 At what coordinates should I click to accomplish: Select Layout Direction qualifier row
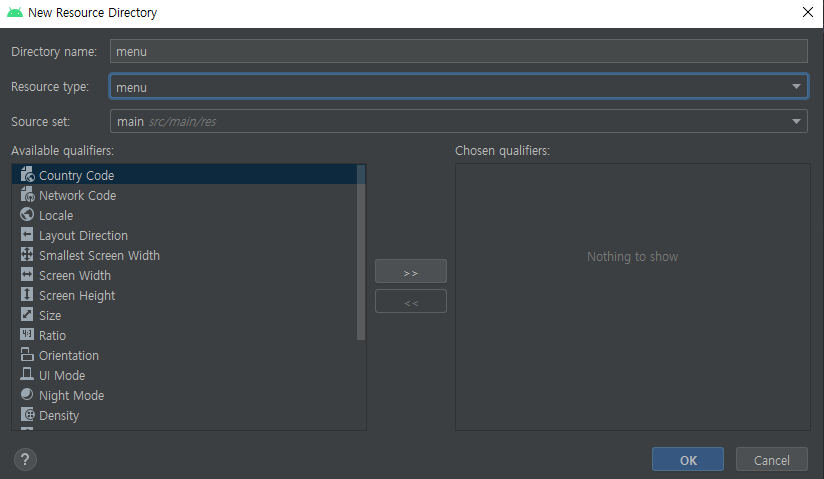184,235
